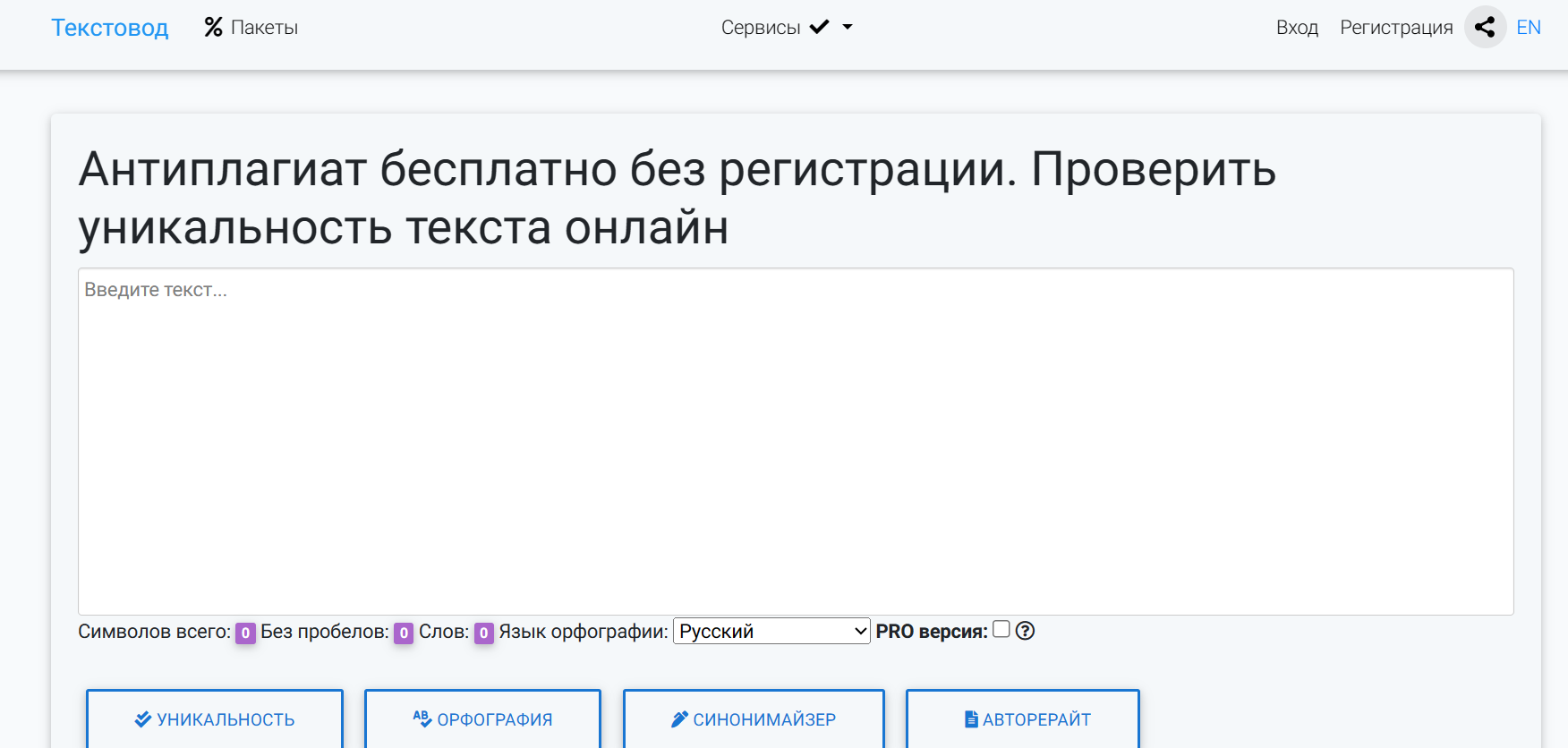Click the percent icon beside Пакеты
Image resolution: width=1568 pixels, height=748 pixels.
click(213, 27)
